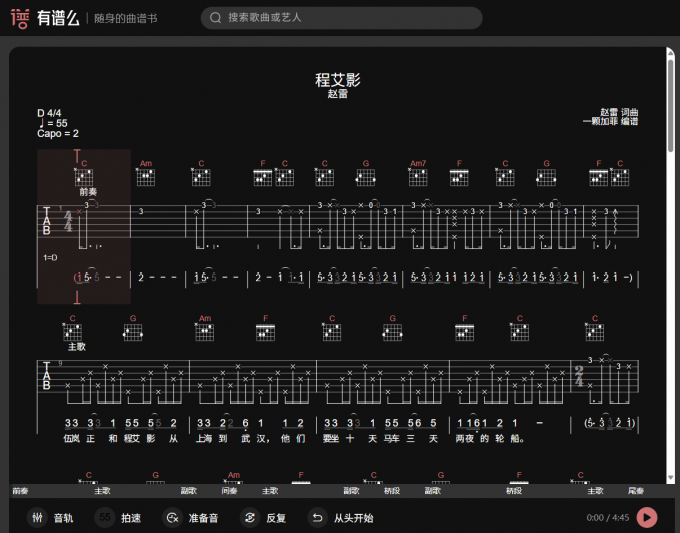Click the 随身的曲谱书 tagline text

[125, 18]
